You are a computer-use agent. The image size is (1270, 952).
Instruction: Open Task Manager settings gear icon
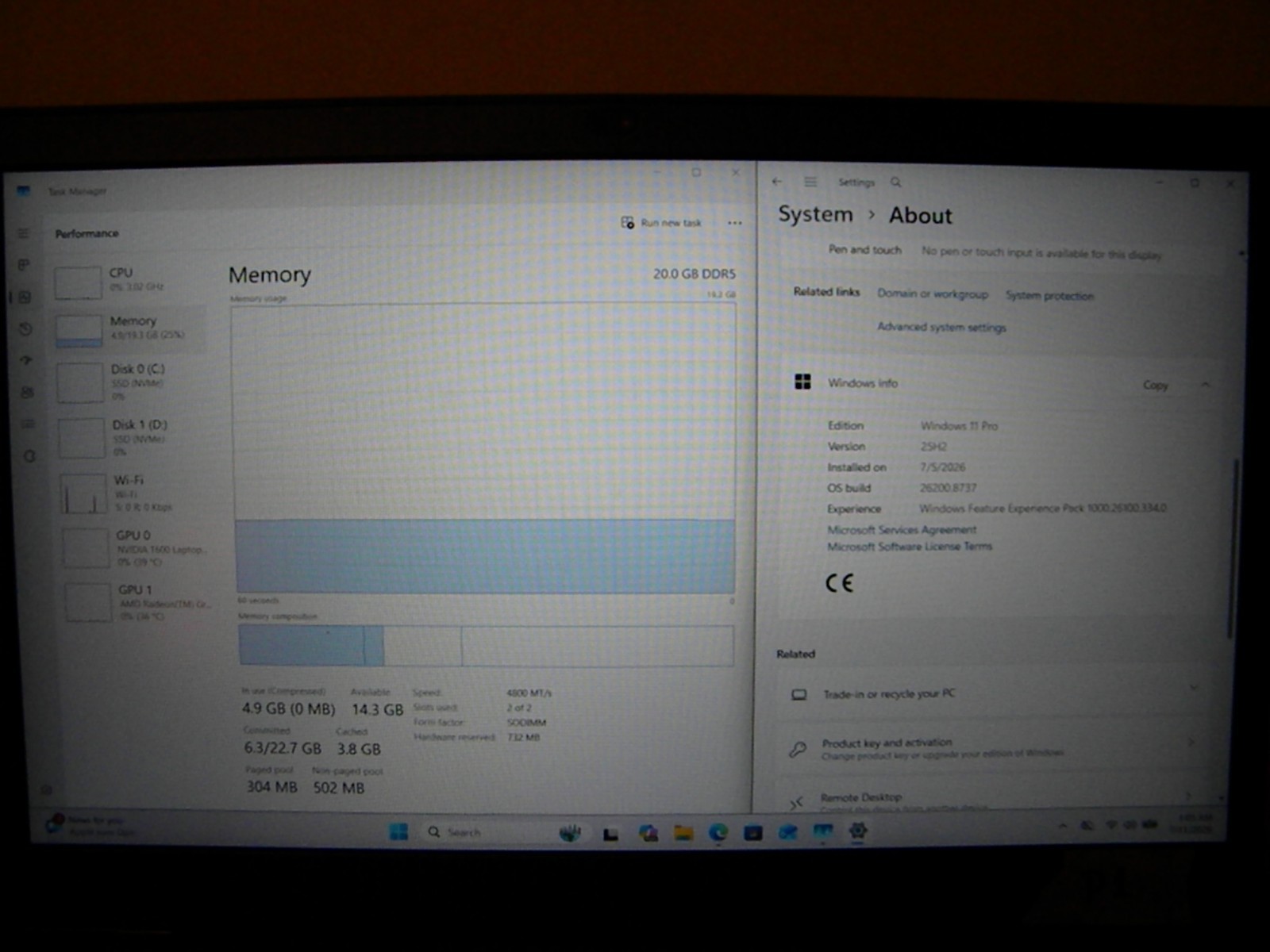[x=46, y=790]
